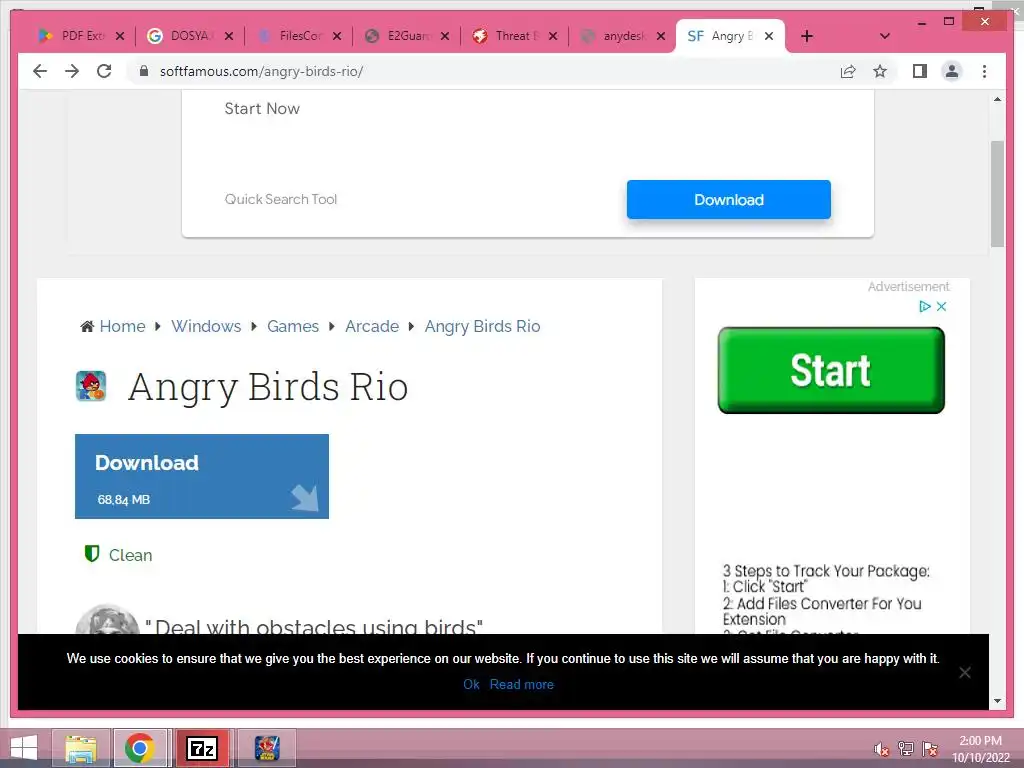Close the anydesk tab
The image size is (1024, 768).
[x=661, y=36]
